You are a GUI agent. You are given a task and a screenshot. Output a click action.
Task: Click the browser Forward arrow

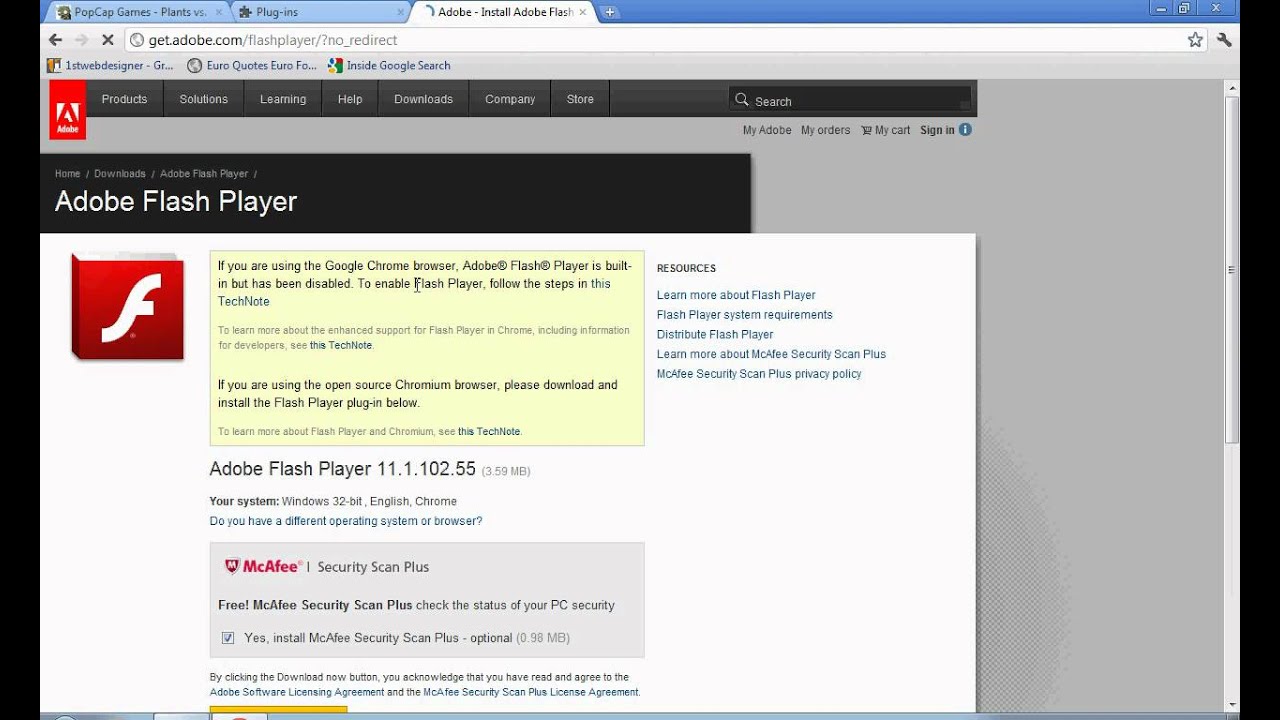(x=82, y=40)
